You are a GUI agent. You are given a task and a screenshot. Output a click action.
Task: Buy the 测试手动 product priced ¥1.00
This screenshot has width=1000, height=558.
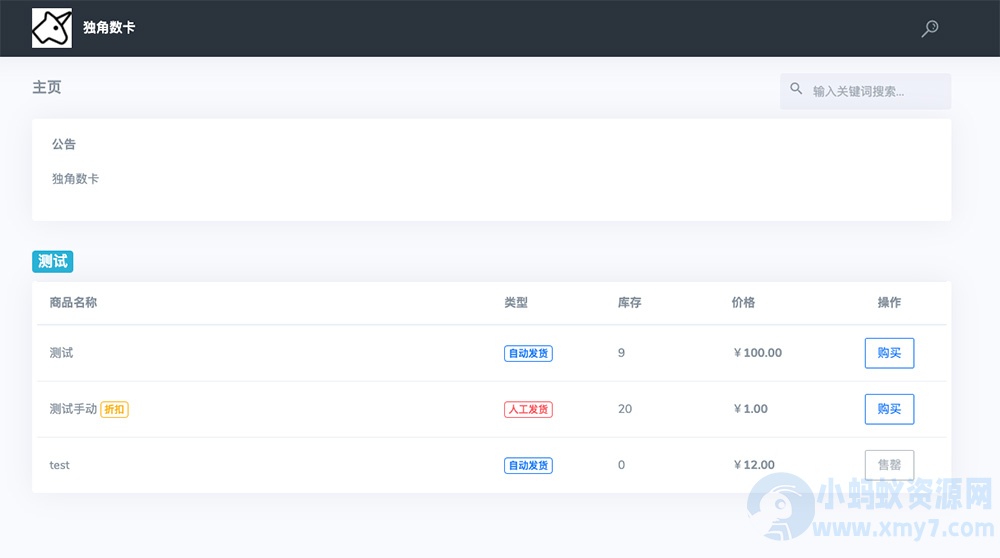889,409
